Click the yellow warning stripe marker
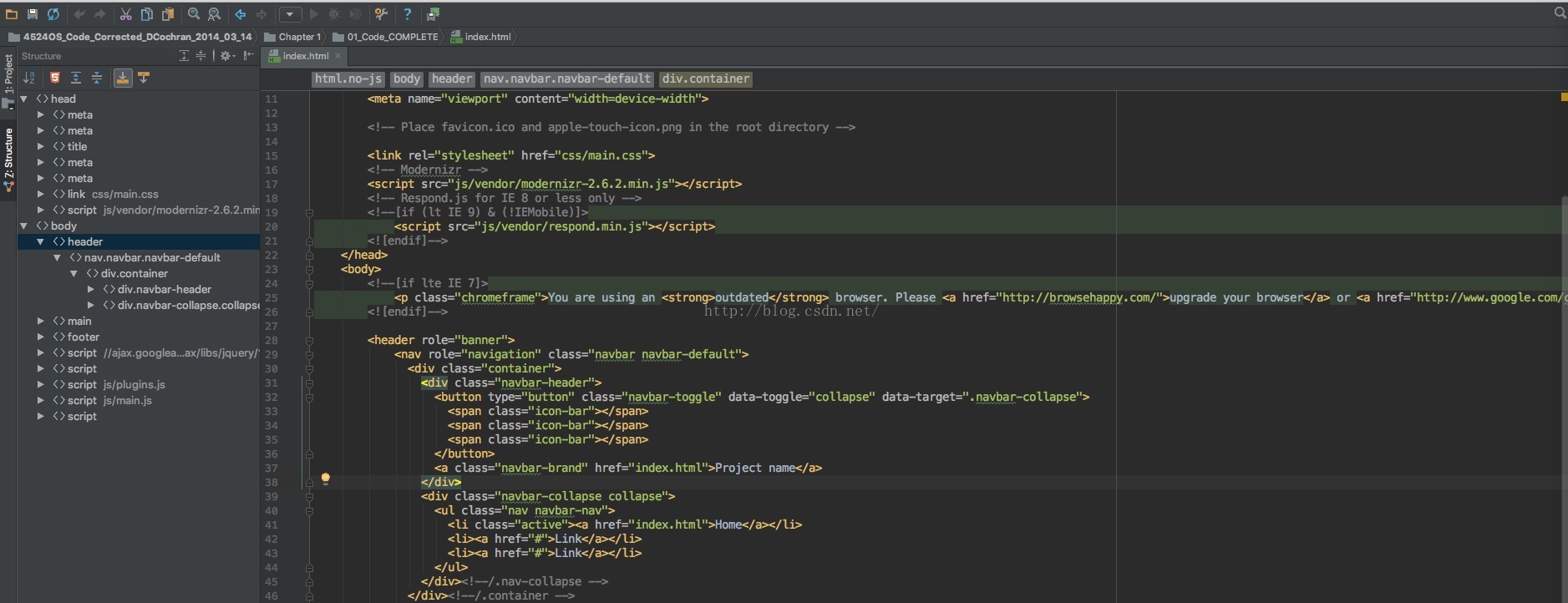Viewport: 1568px width, 603px height. coord(1564,98)
